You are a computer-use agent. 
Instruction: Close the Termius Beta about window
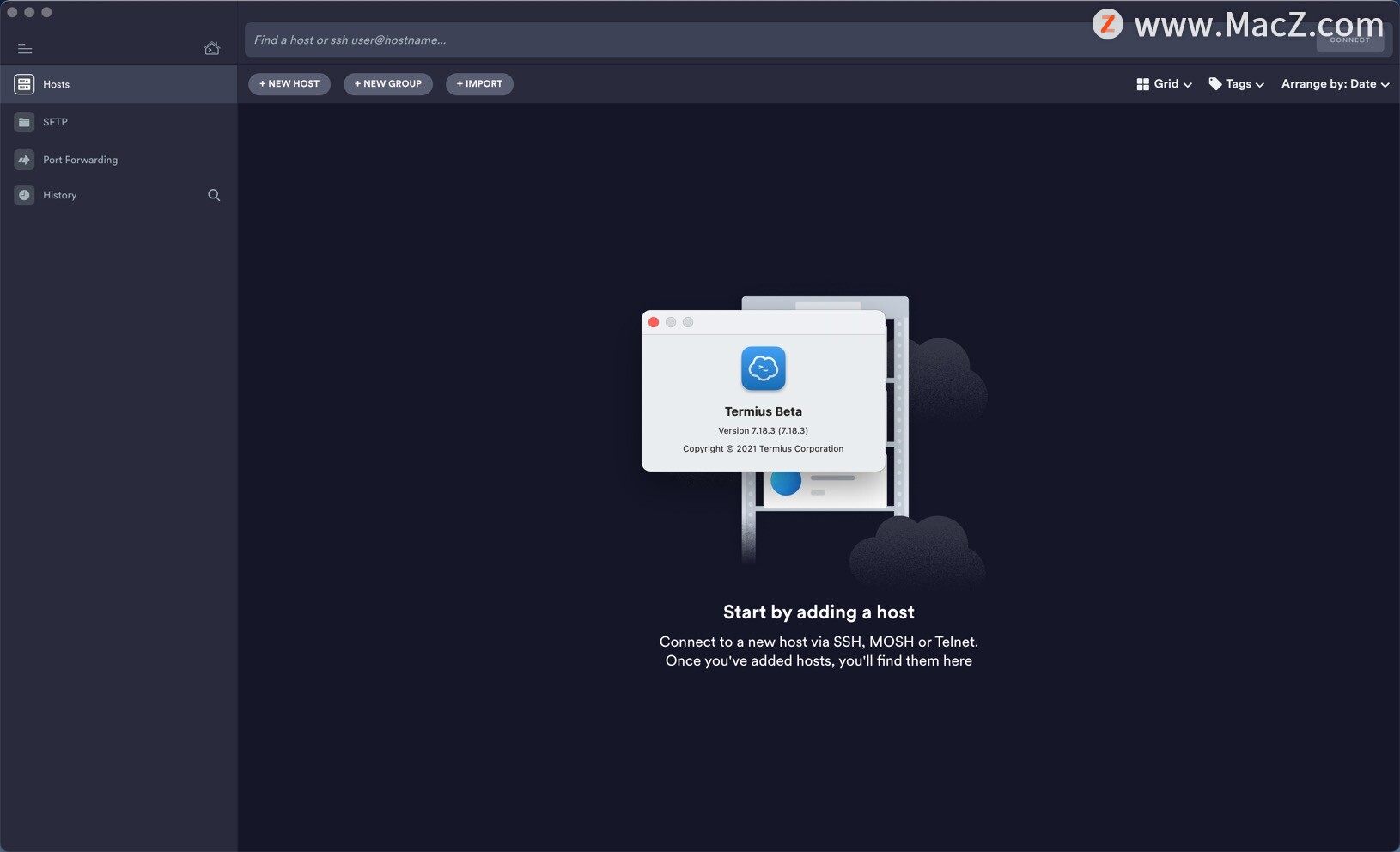tap(654, 322)
